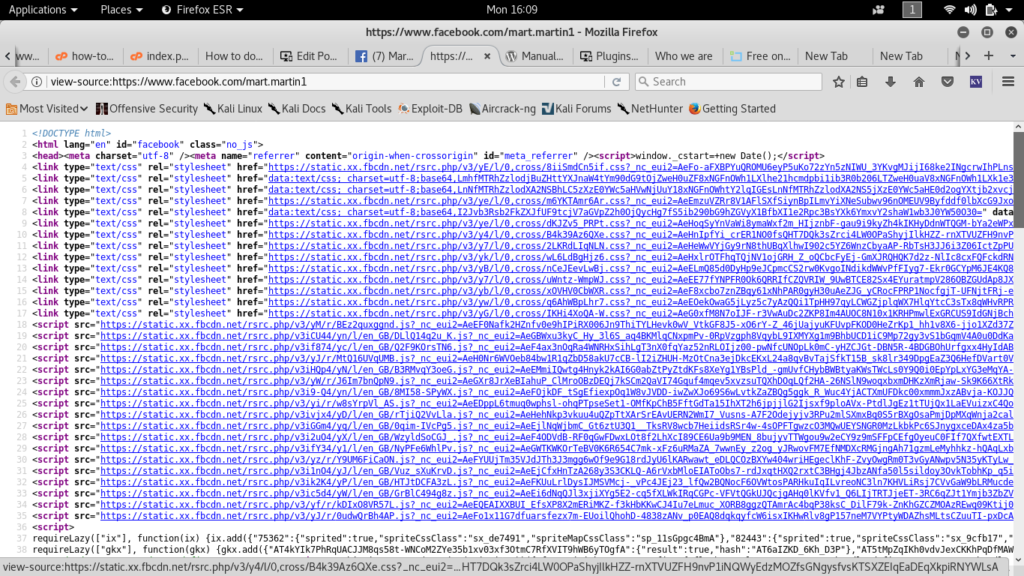Open the Wi-Fi network indicator
Screen dimensions: 1024x576
[950, 10]
